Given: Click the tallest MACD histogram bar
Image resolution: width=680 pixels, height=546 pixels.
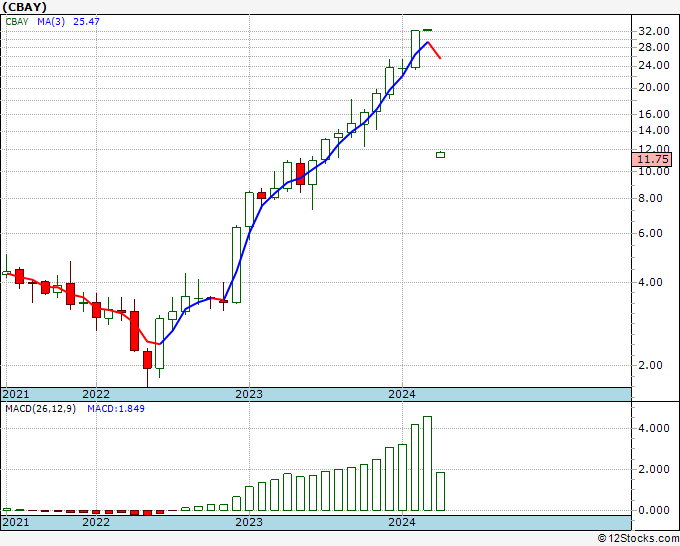Looking at the screenshot, I should 428,464.
